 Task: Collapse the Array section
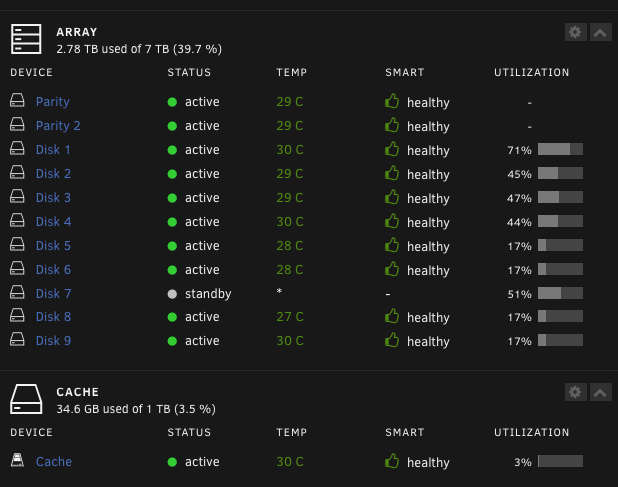point(600,32)
